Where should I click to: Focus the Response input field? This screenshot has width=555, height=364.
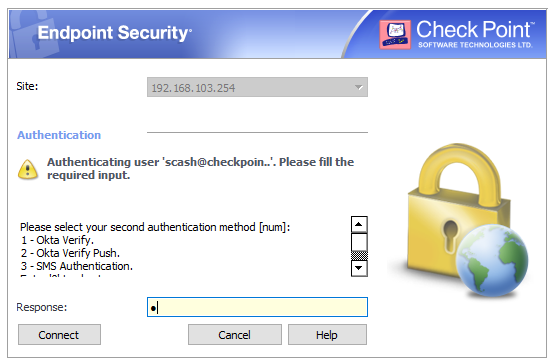click(257, 307)
